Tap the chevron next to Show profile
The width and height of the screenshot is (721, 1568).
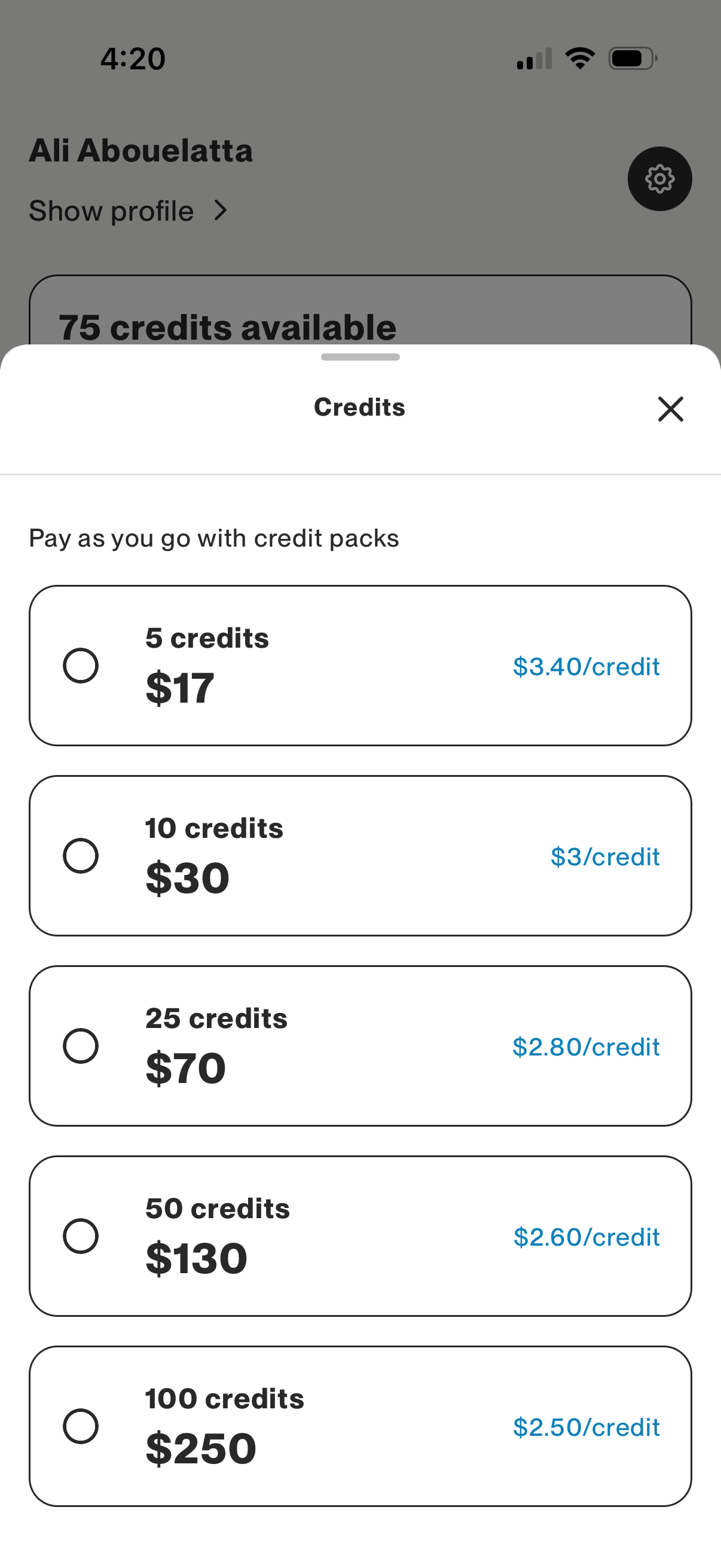click(220, 210)
